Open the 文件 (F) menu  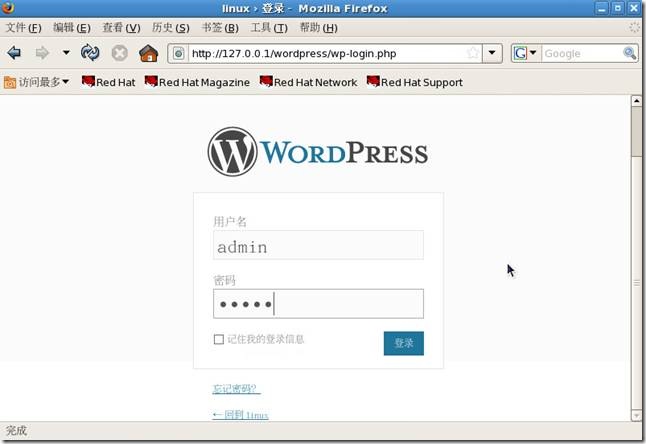[23, 28]
